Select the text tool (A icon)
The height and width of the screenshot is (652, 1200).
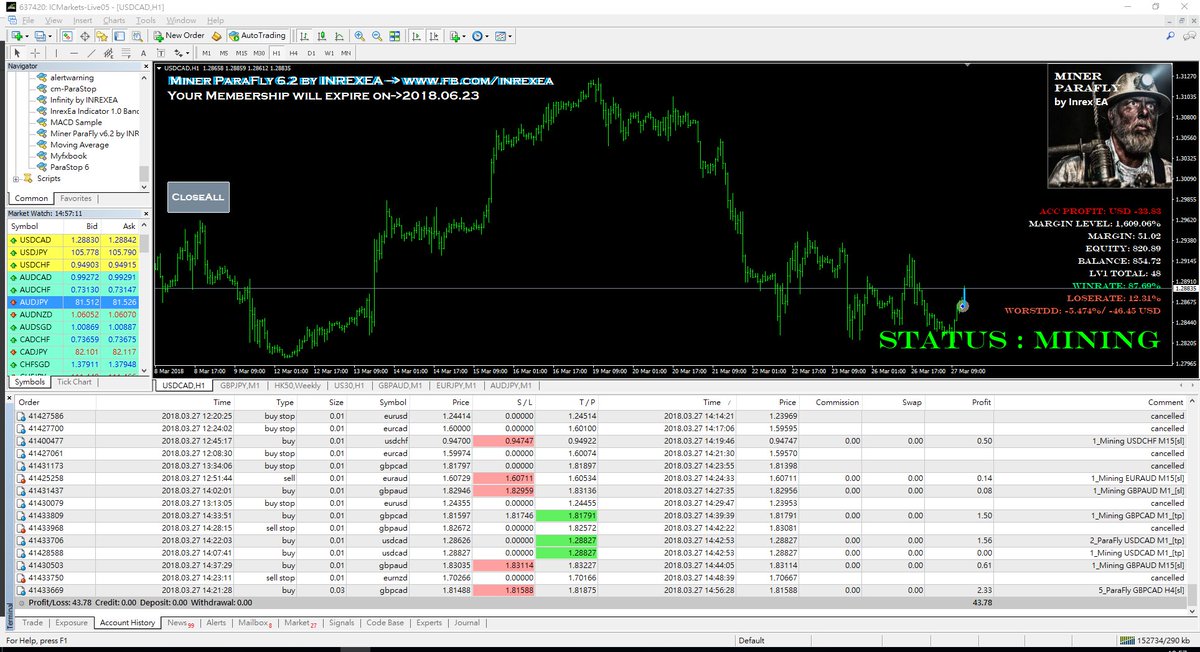[x=143, y=53]
